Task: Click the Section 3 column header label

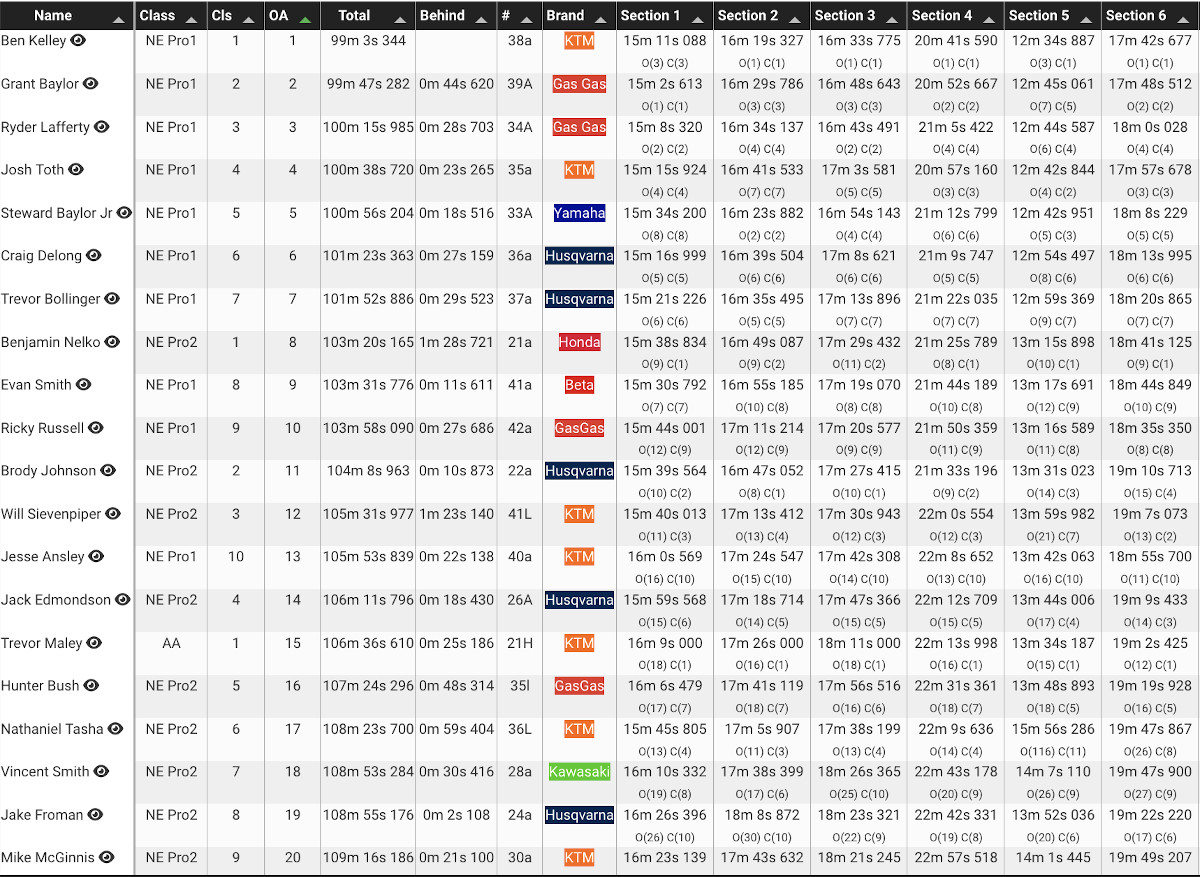Action: point(845,15)
